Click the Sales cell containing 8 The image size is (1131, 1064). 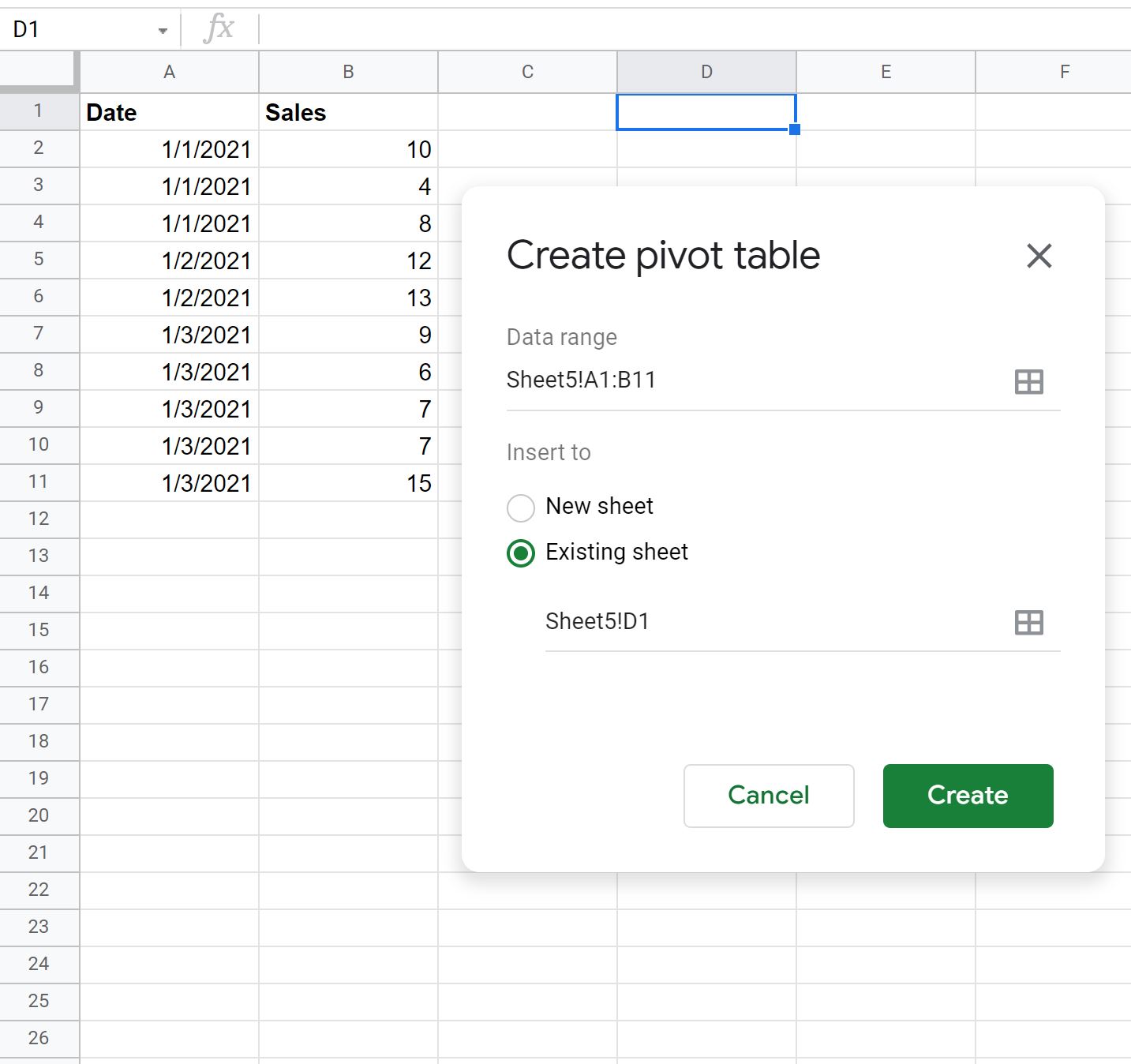[x=348, y=223]
